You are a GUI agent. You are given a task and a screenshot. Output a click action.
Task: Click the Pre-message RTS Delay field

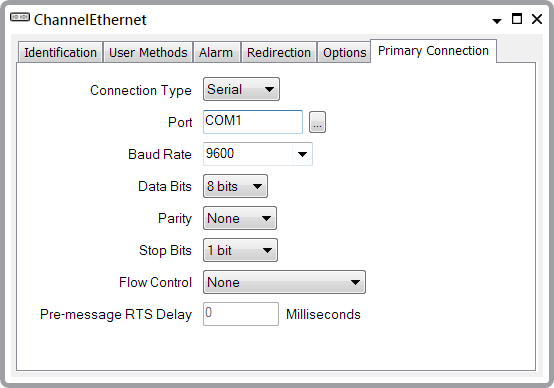(241, 314)
